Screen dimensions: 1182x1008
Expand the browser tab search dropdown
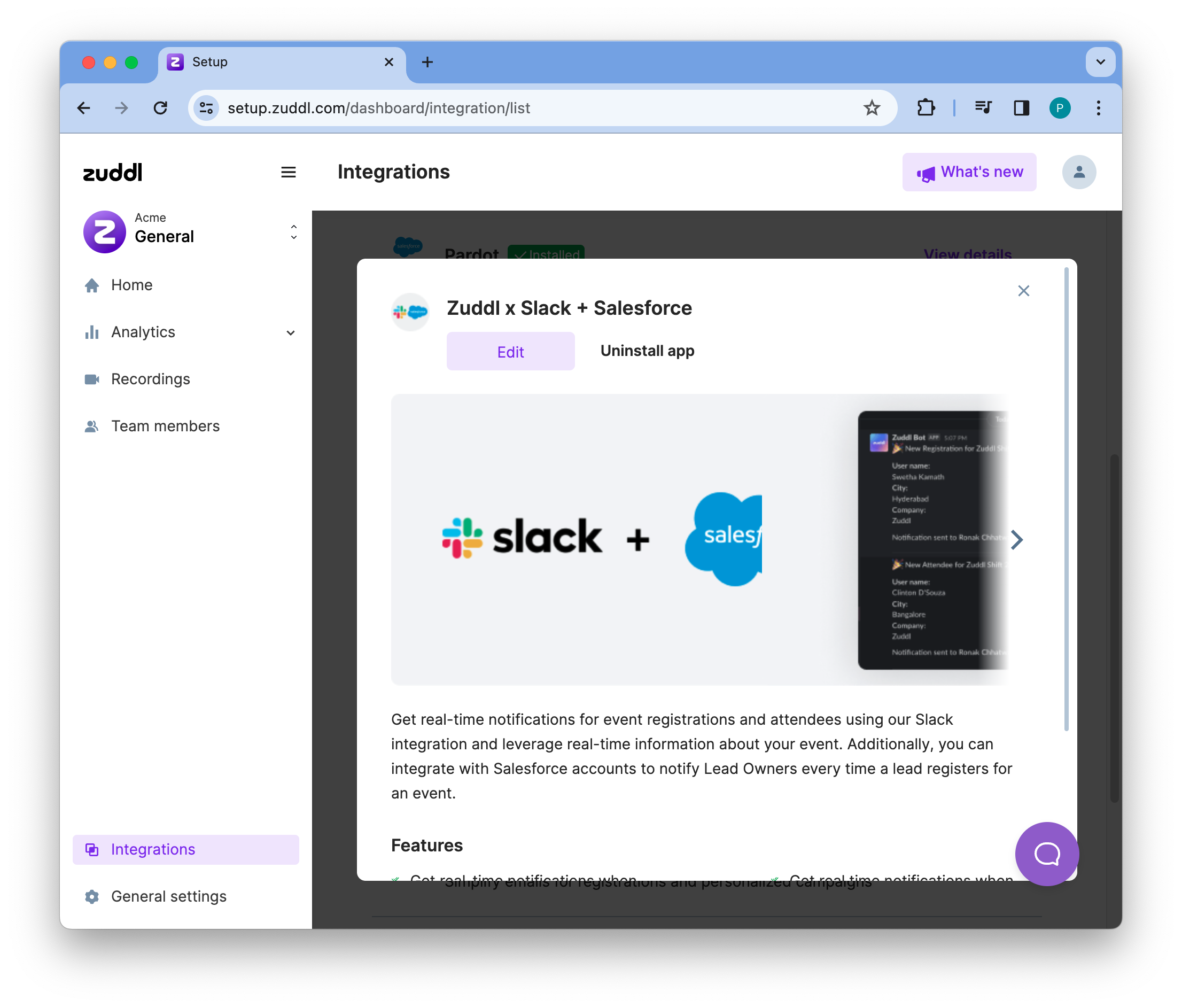click(x=1100, y=62)
